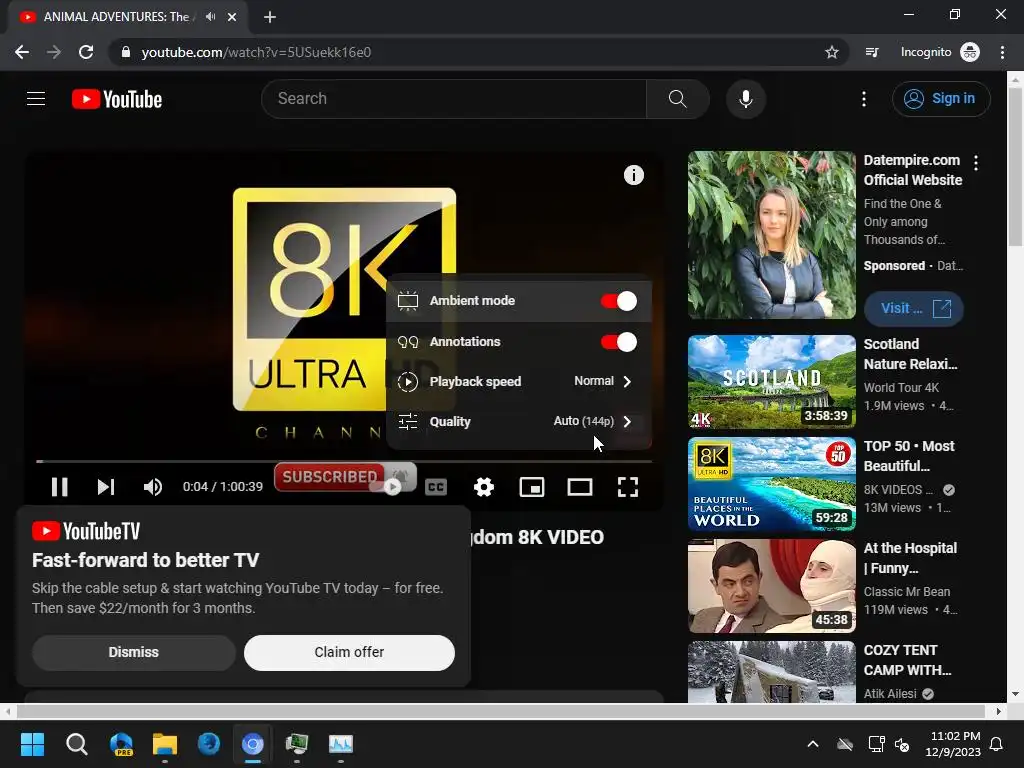
Task: Expand Auto (144p) quality chevron
Action: click(x=627, y=421)
